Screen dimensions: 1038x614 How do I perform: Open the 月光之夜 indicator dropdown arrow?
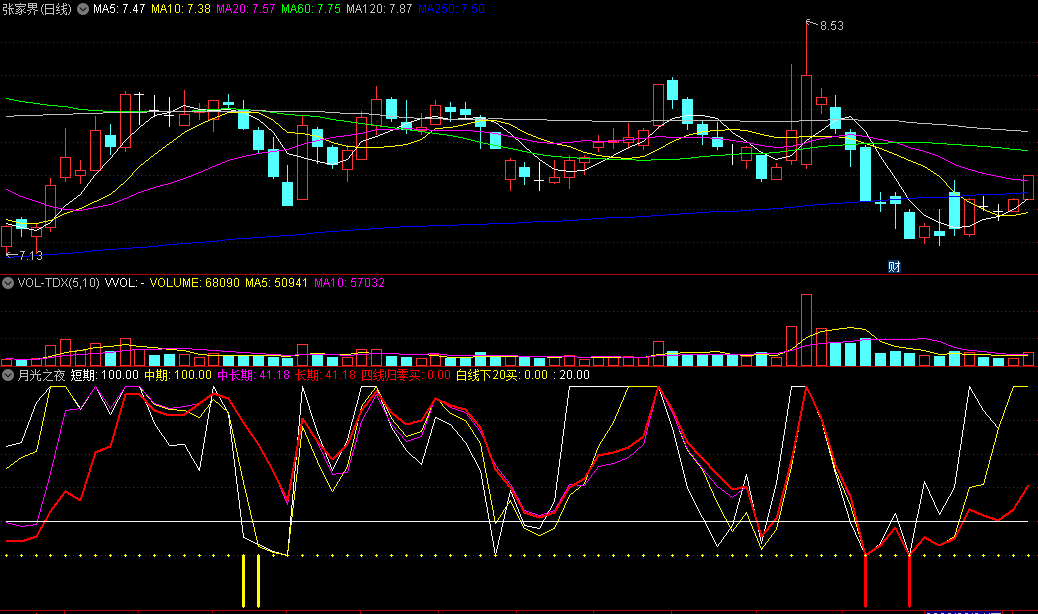click(x=8, y=375)
